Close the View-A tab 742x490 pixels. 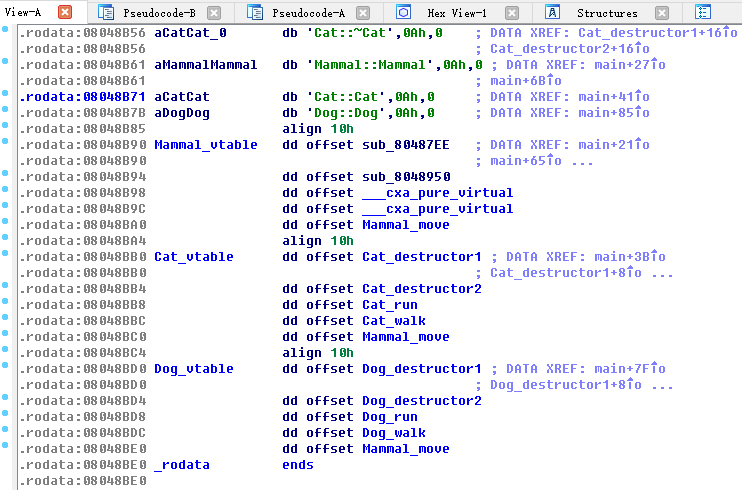(x=65, y=13)
